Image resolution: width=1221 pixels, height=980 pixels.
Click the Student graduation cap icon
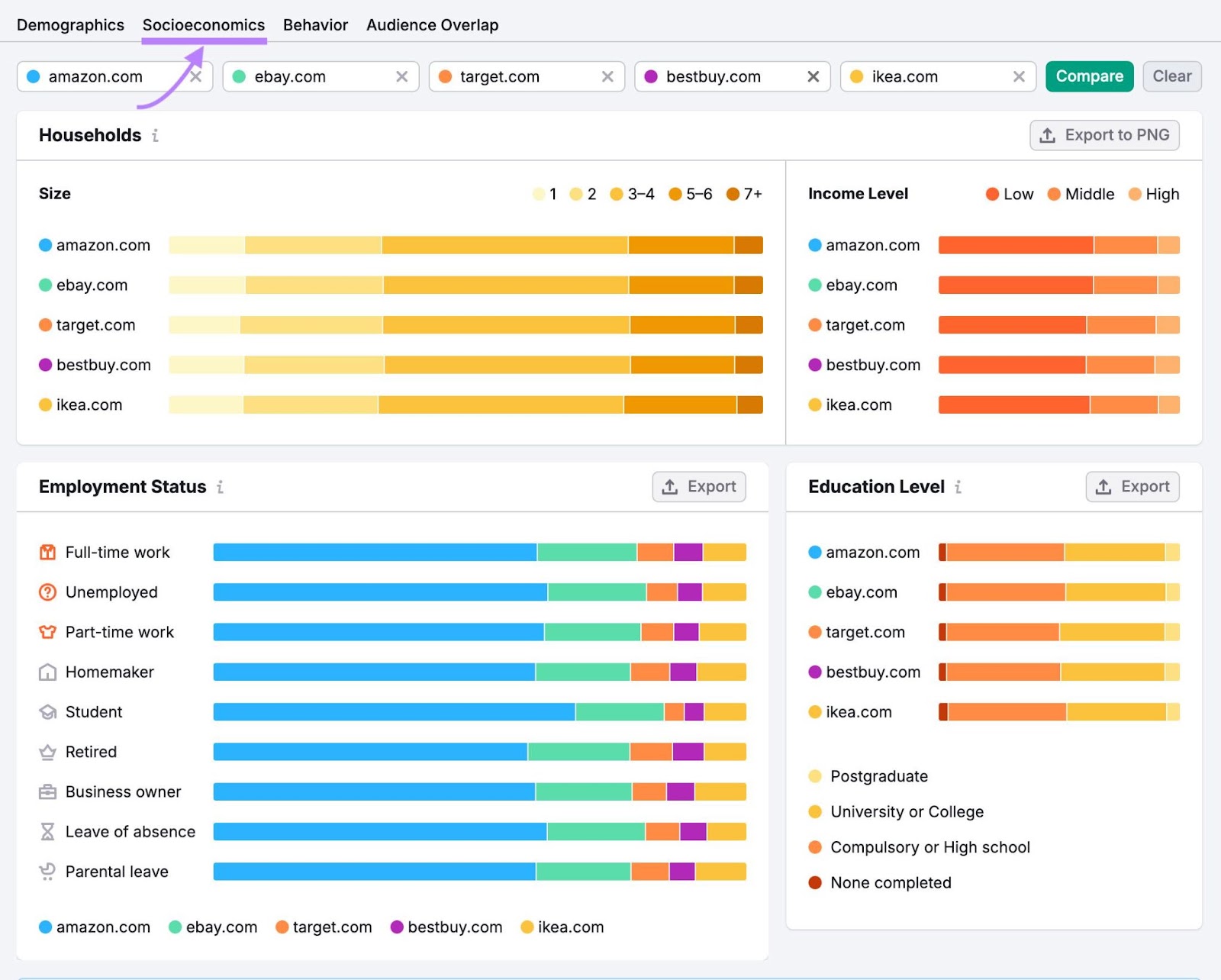47,712
